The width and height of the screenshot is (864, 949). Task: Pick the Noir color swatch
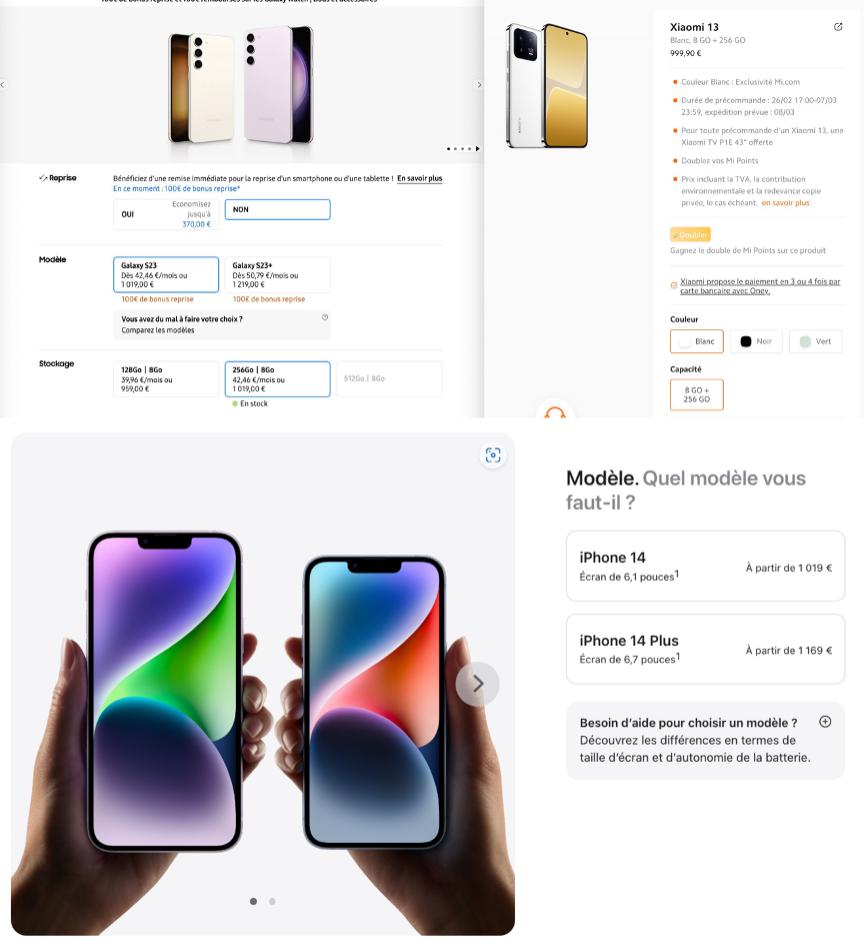click(756, 341)
